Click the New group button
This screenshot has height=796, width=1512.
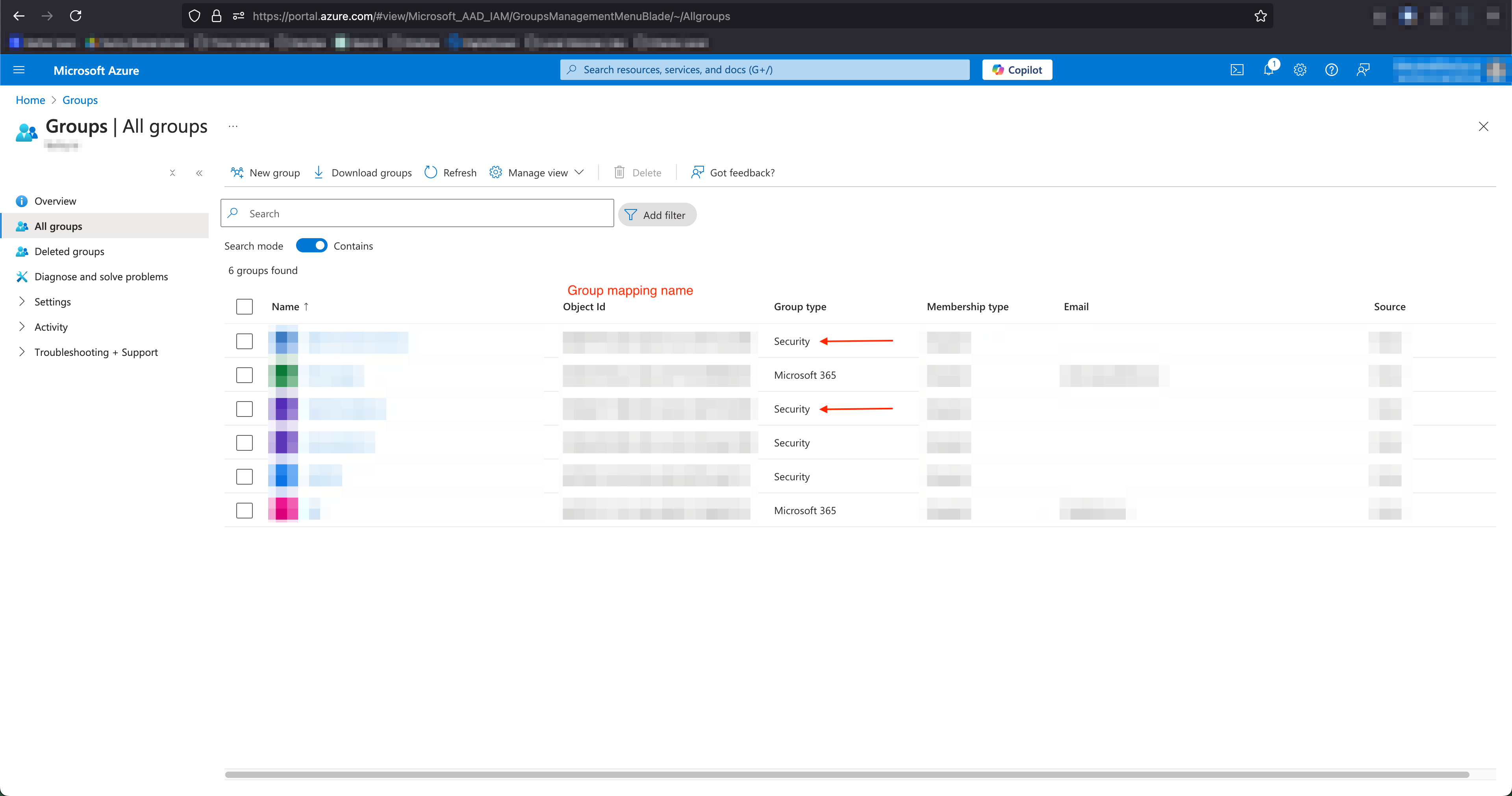pos(265,172)
